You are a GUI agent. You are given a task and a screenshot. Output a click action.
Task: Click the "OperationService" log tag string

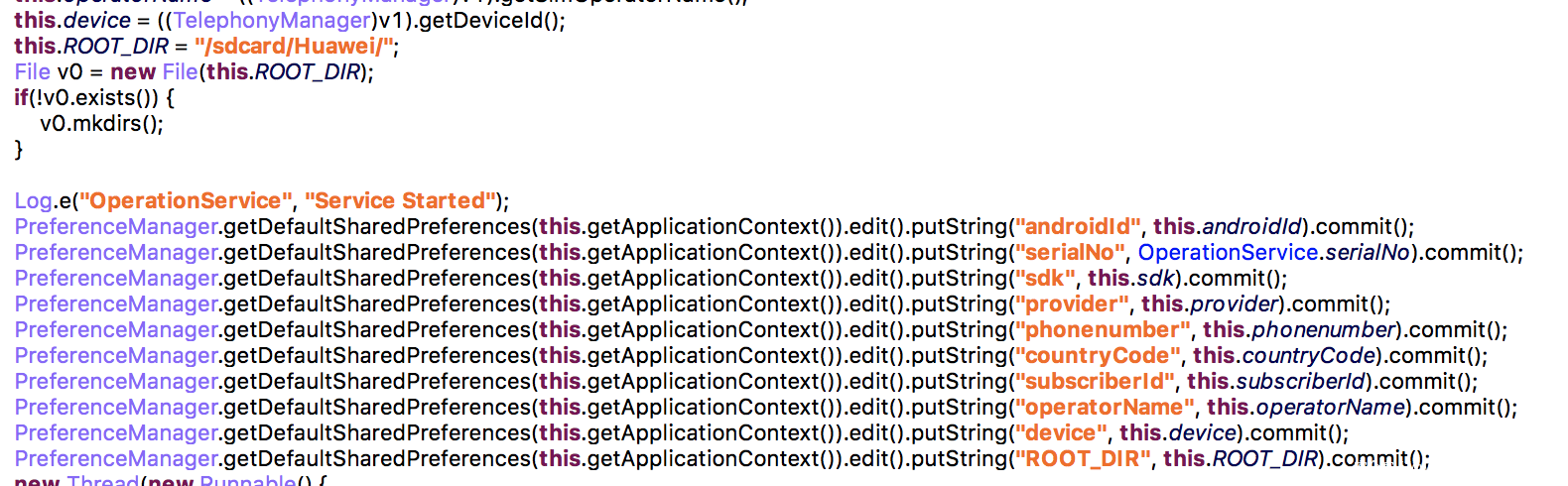point(186,201)
